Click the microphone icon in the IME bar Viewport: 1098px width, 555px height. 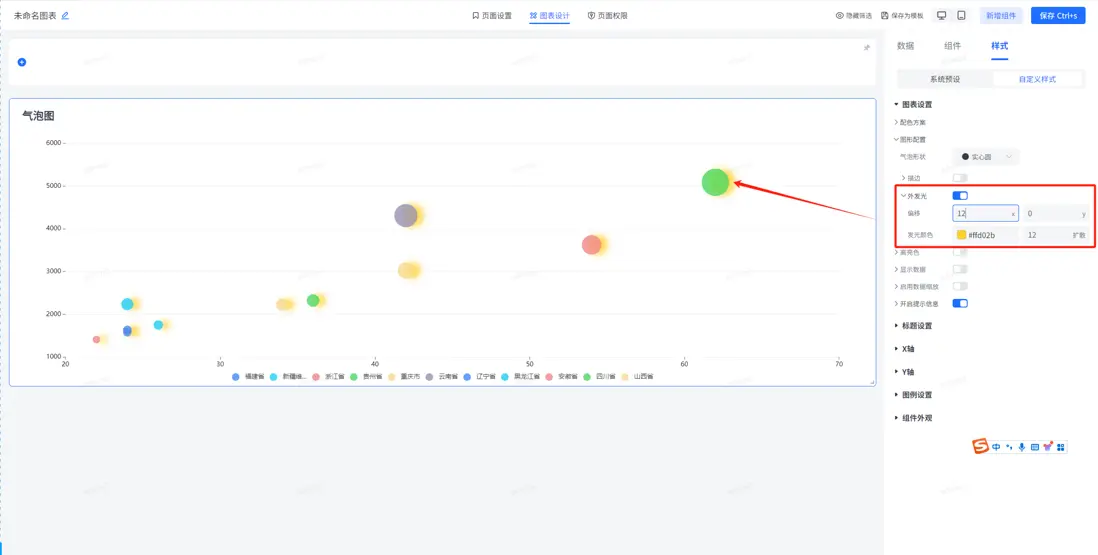pyautogui.click(x=1022, y=447)
